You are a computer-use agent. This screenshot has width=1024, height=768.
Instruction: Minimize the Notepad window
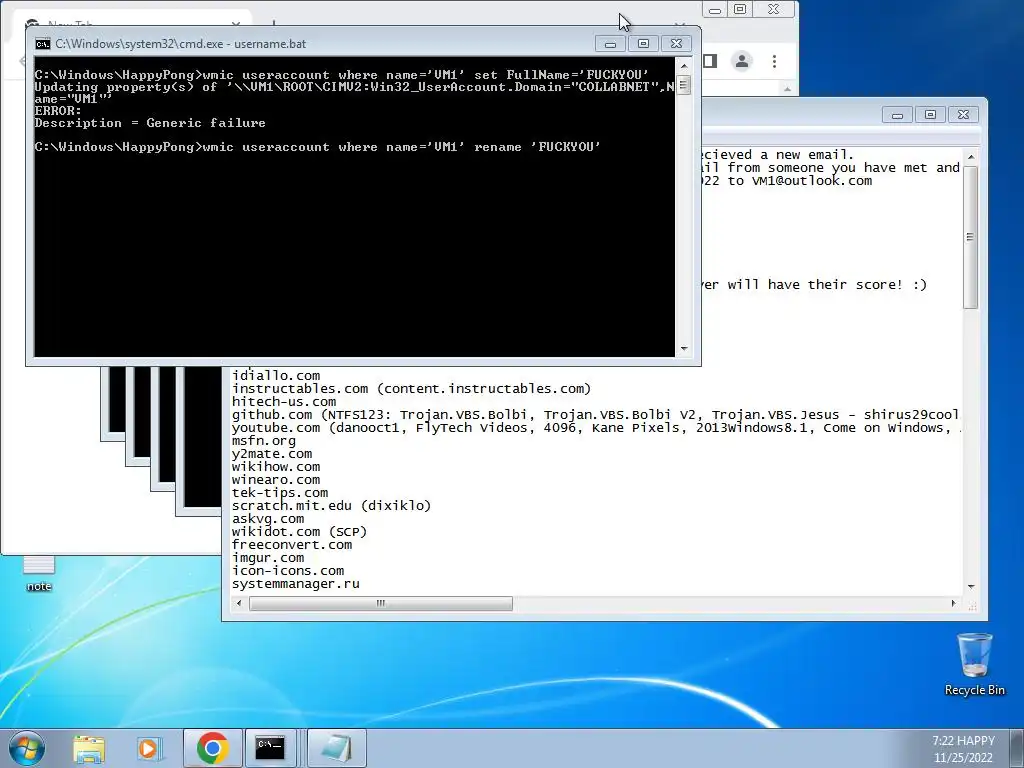tap(897, 115)
